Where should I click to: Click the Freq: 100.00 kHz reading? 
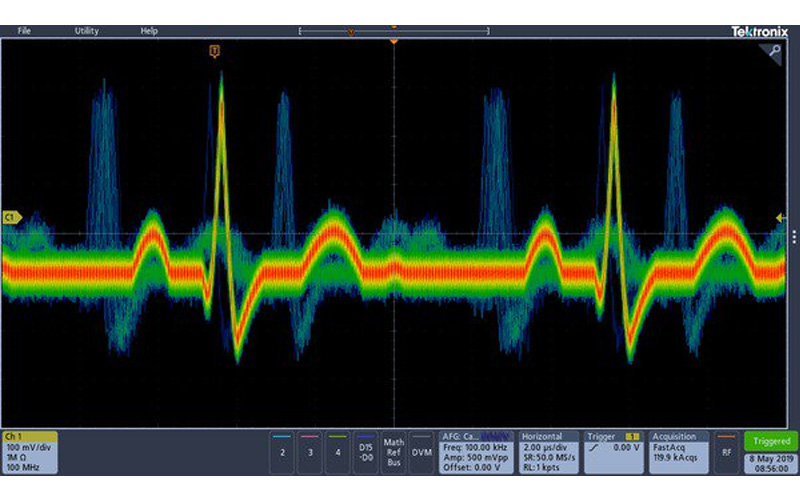[x=475, y=447]
